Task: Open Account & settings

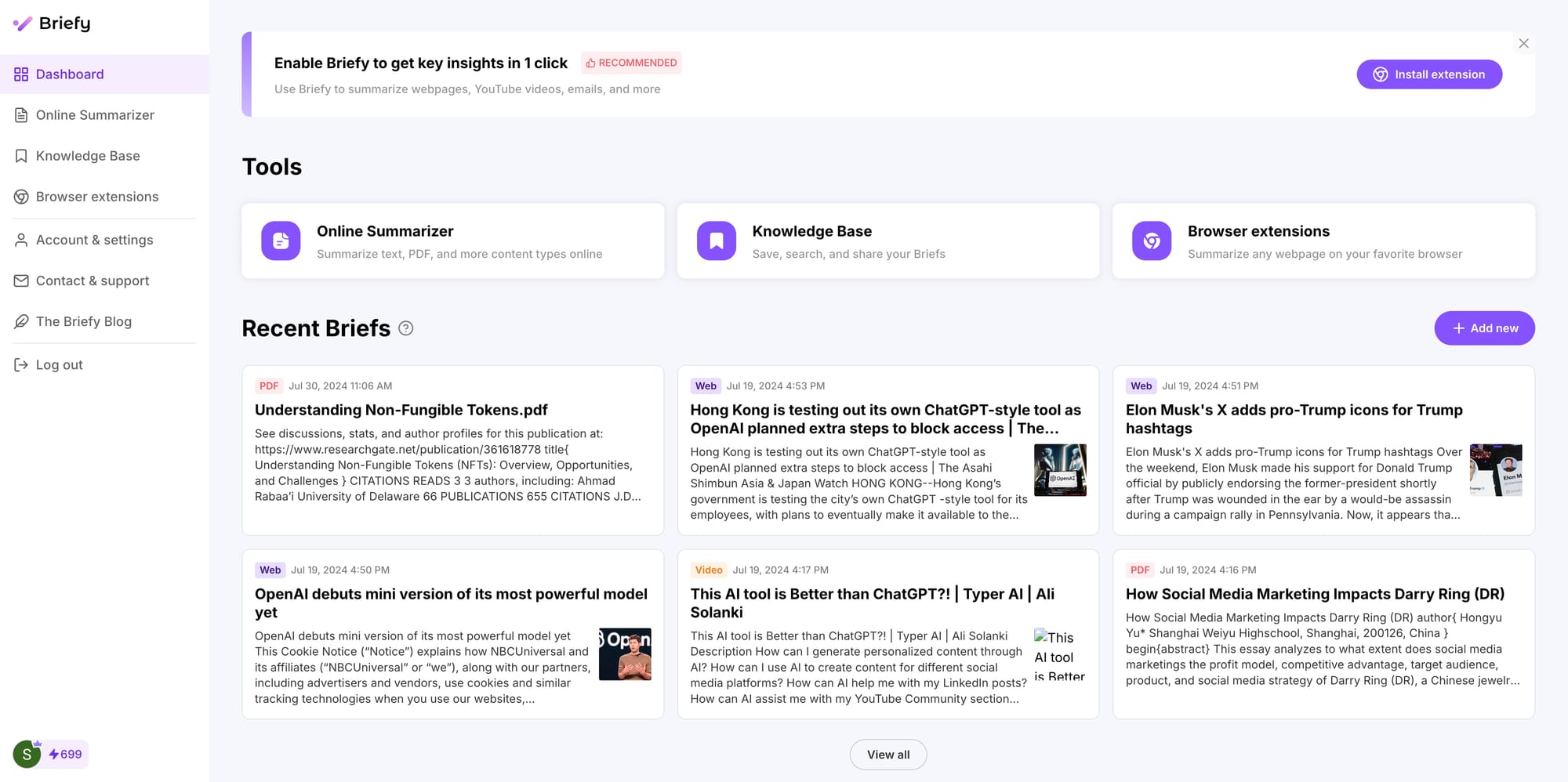Action: tap(104, 240)
